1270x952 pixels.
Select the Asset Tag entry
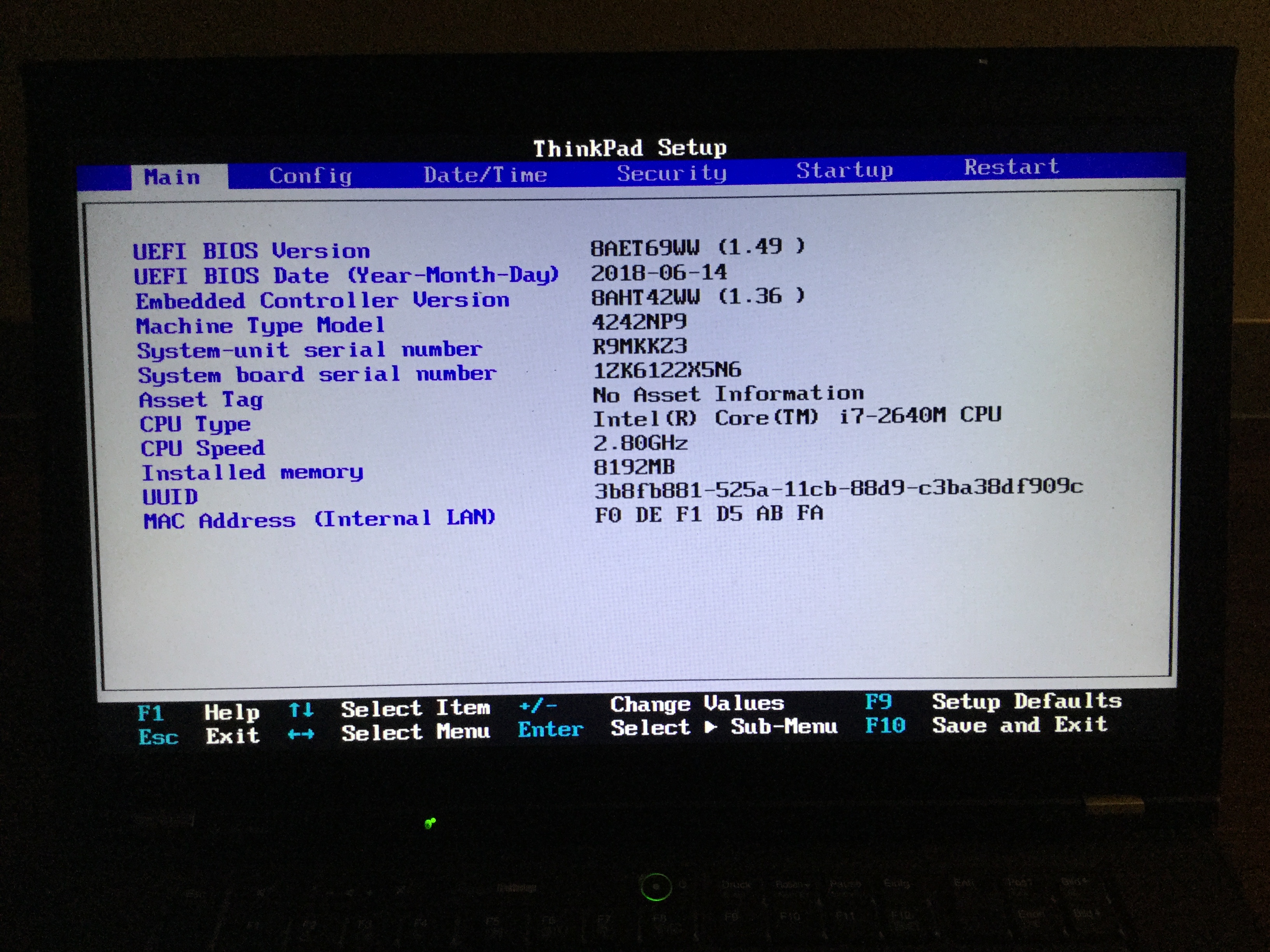point(201,399)
